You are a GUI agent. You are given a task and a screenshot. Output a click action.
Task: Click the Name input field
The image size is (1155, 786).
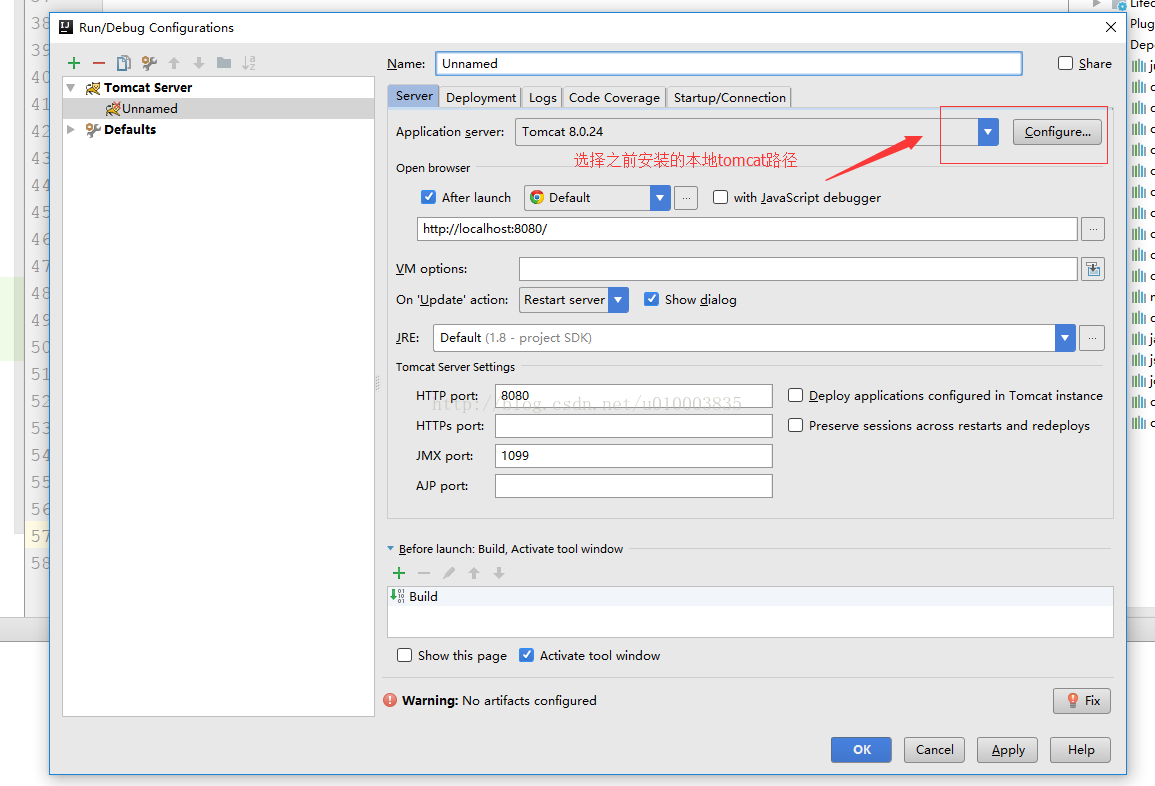(x=729, y=63)
